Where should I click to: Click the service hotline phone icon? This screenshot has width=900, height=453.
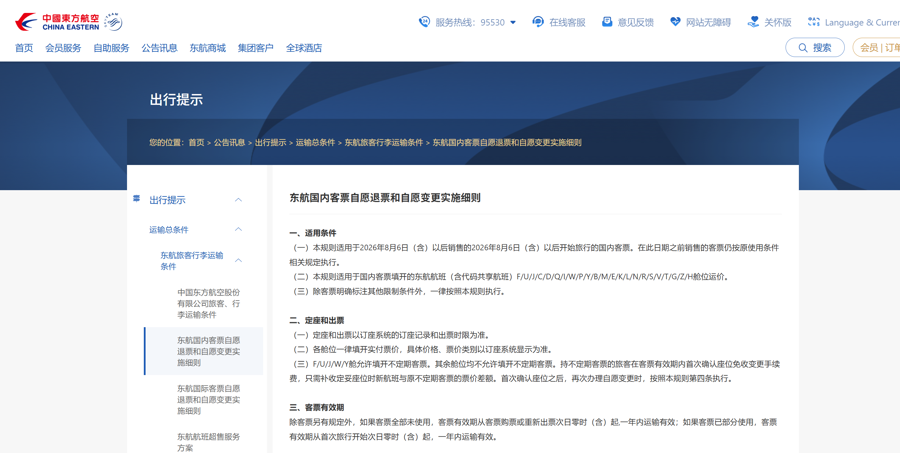[424, 22]
